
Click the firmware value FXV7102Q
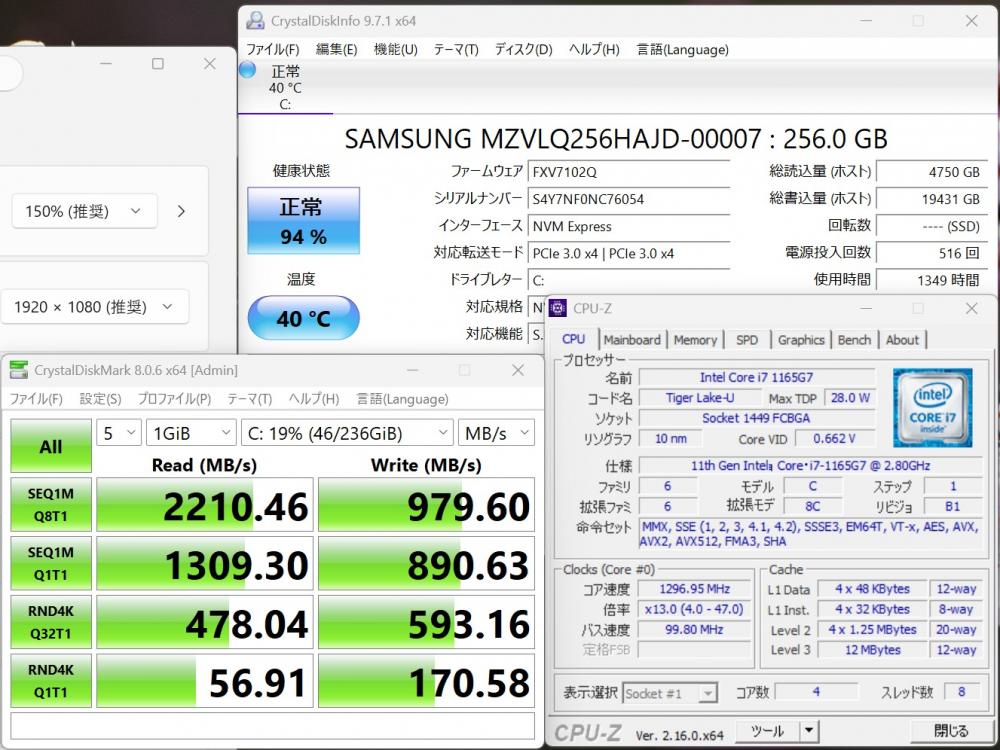(629, 172)
